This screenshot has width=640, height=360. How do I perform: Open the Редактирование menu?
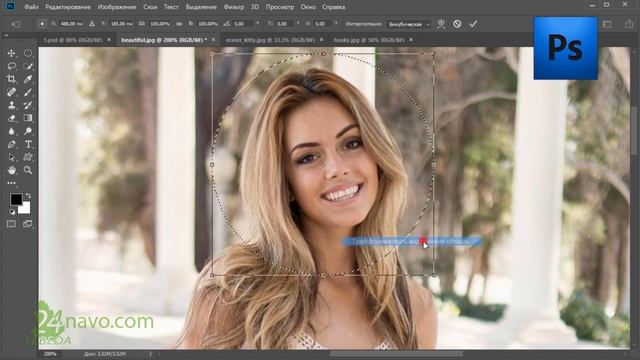pos(68,7)
